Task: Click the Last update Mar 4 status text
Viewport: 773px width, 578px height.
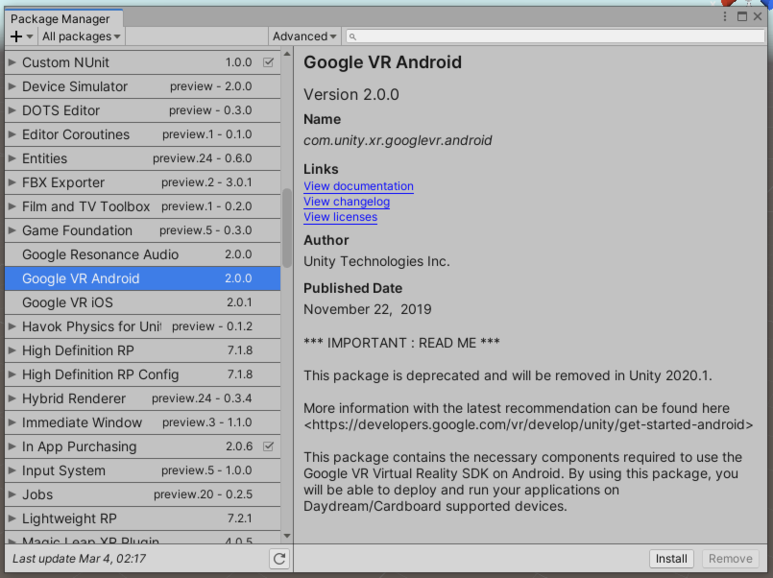Action: point(79,558)
